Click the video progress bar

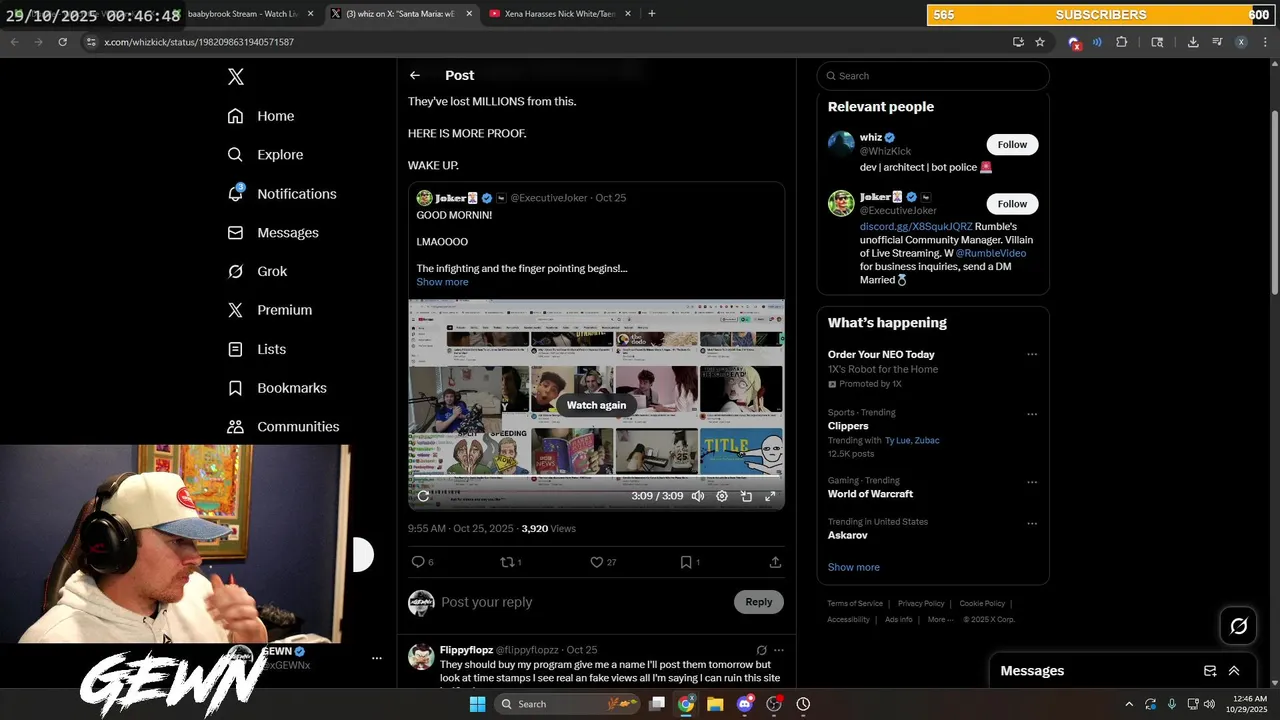596,478
